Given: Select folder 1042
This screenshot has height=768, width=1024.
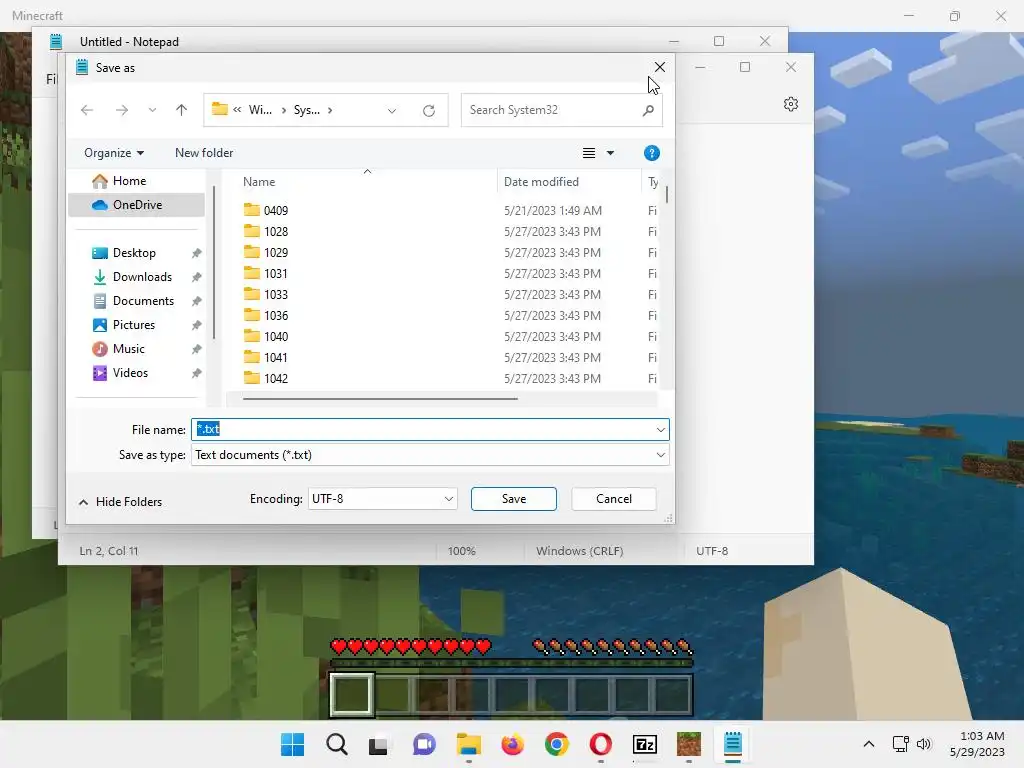Looking at the screenshot, I should click(266, 378).
